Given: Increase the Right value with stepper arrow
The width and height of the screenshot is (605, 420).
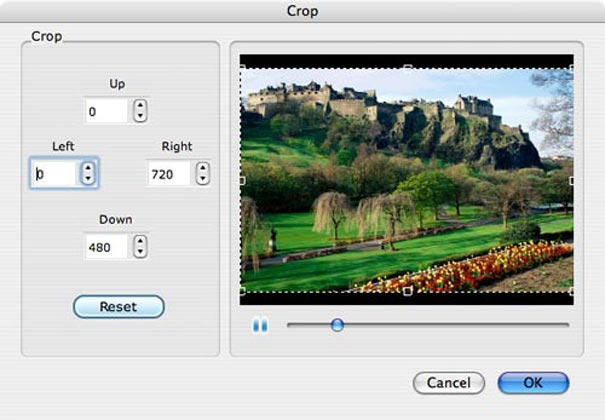Looking at the screenshot, I should pyautogui.click(x=203, y=168).
